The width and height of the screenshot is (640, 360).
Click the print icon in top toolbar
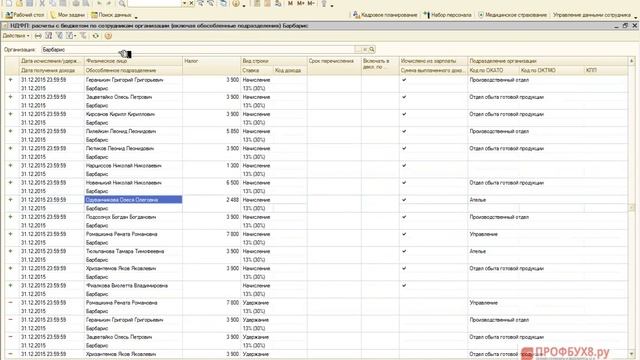(76, 4)
